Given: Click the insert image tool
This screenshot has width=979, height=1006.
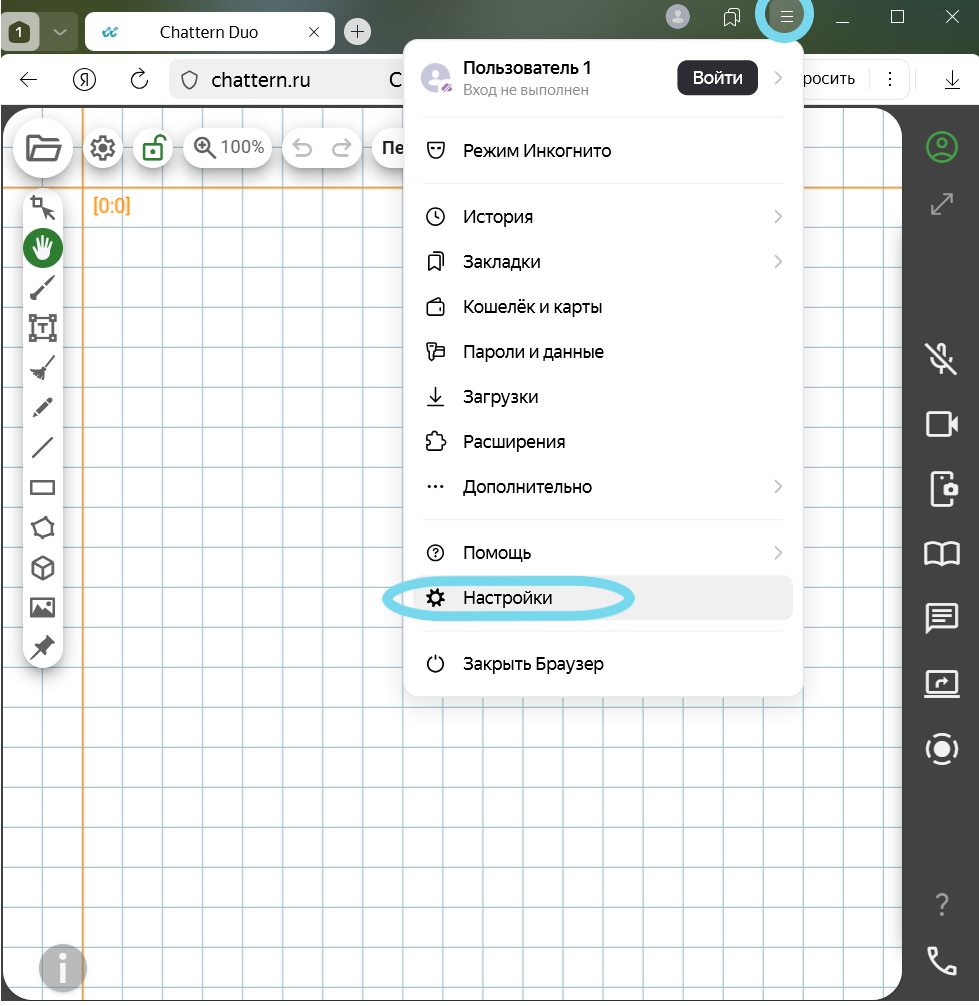Looking at the screenshot, I should click(43, 608).
